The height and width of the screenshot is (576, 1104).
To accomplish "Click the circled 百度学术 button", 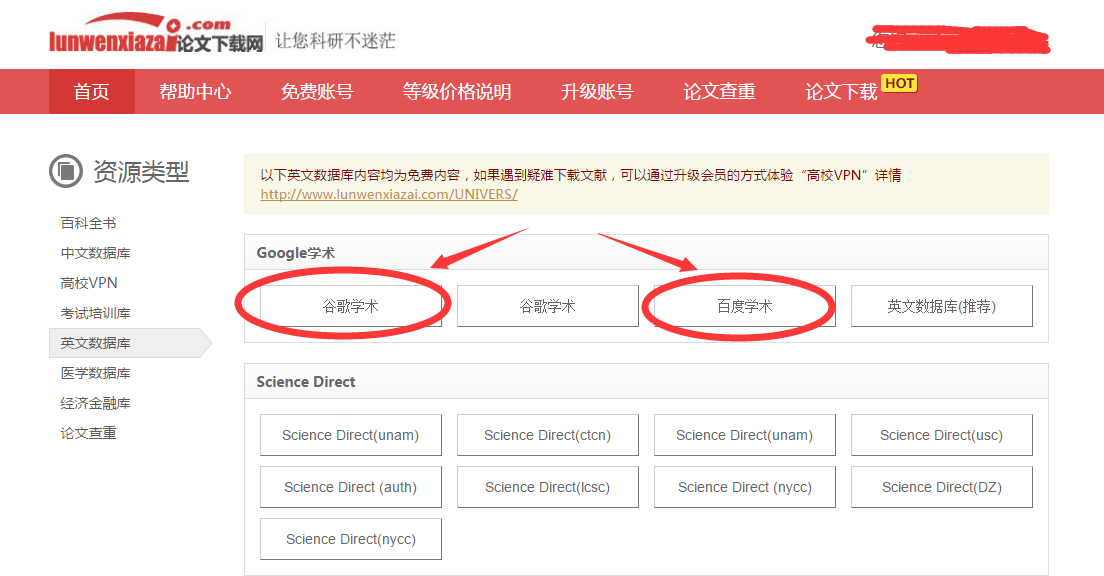I will click(745, 306).
